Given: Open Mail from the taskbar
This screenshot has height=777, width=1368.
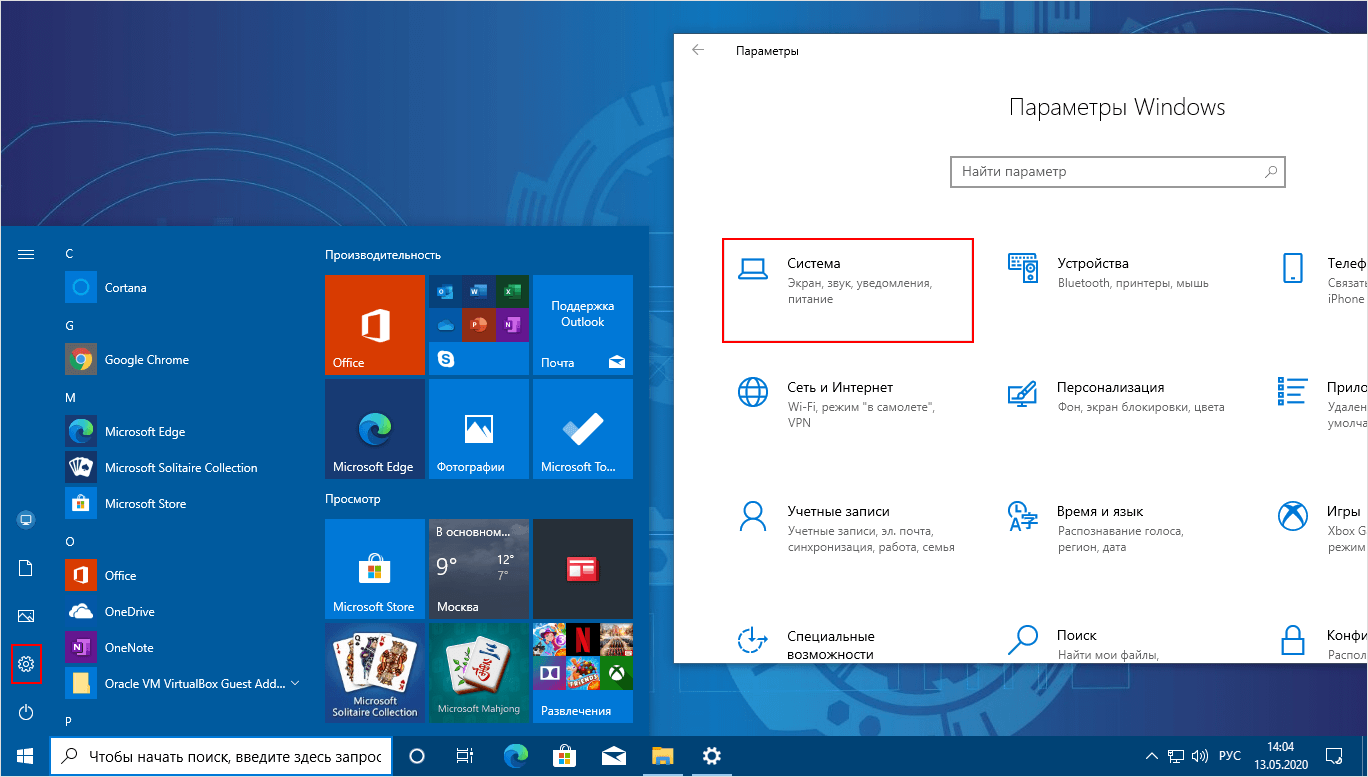Looking at the screenshot, I should point(613,757).
